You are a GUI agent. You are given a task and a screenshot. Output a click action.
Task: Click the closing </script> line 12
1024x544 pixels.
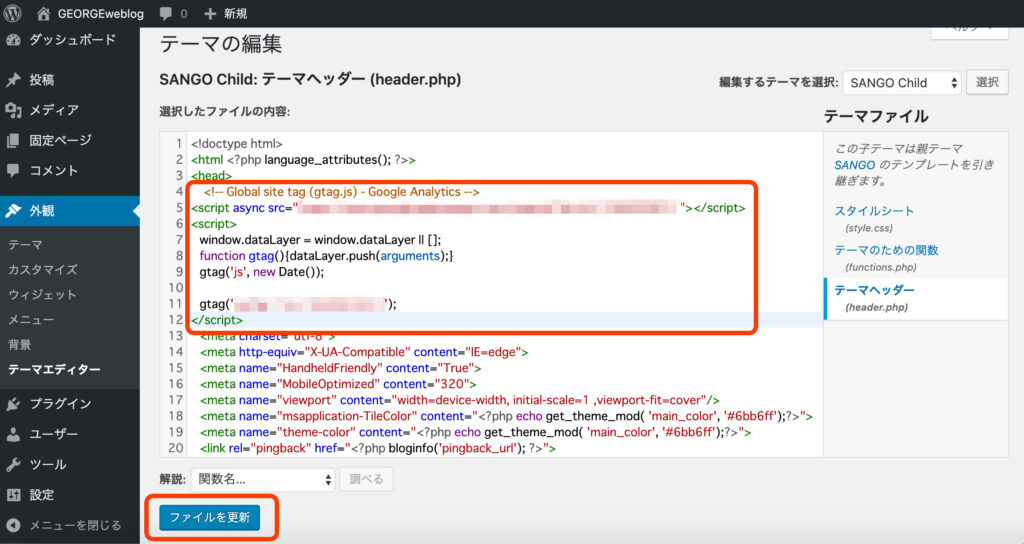point(217,320)
